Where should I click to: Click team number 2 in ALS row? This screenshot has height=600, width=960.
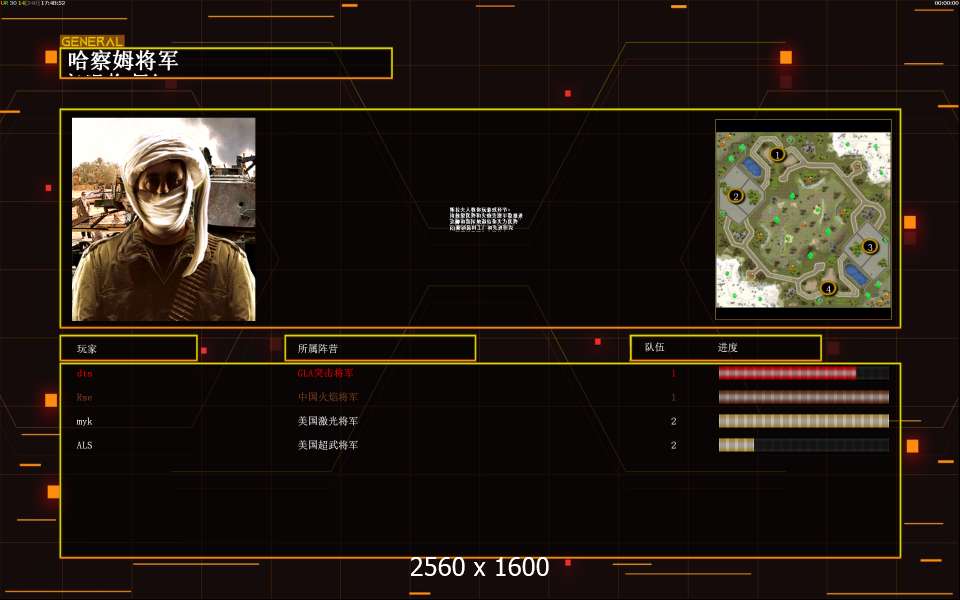click(673, 445)
